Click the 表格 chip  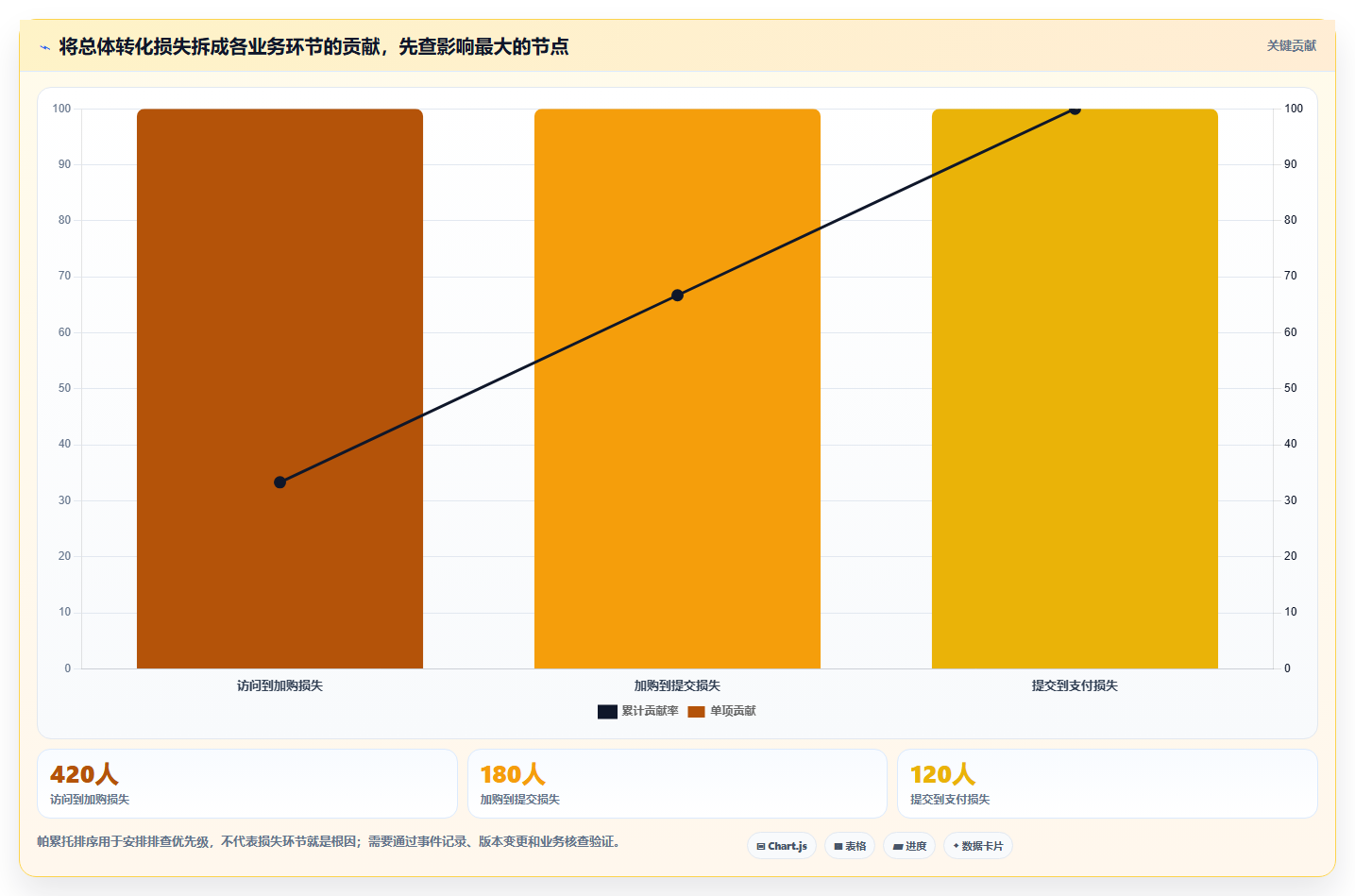click(850, 846)
